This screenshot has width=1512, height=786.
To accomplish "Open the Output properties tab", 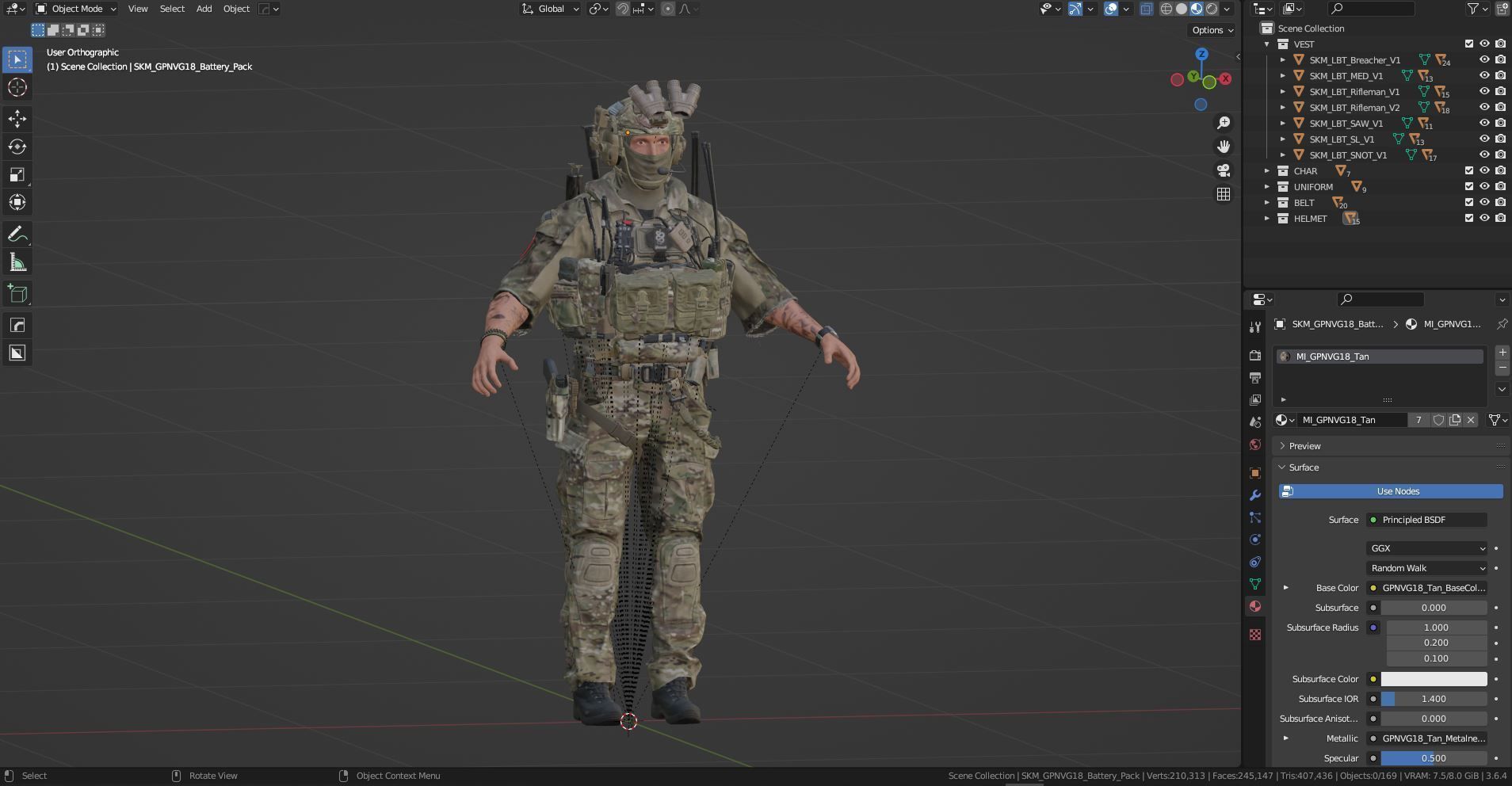I will (1254, 378).
